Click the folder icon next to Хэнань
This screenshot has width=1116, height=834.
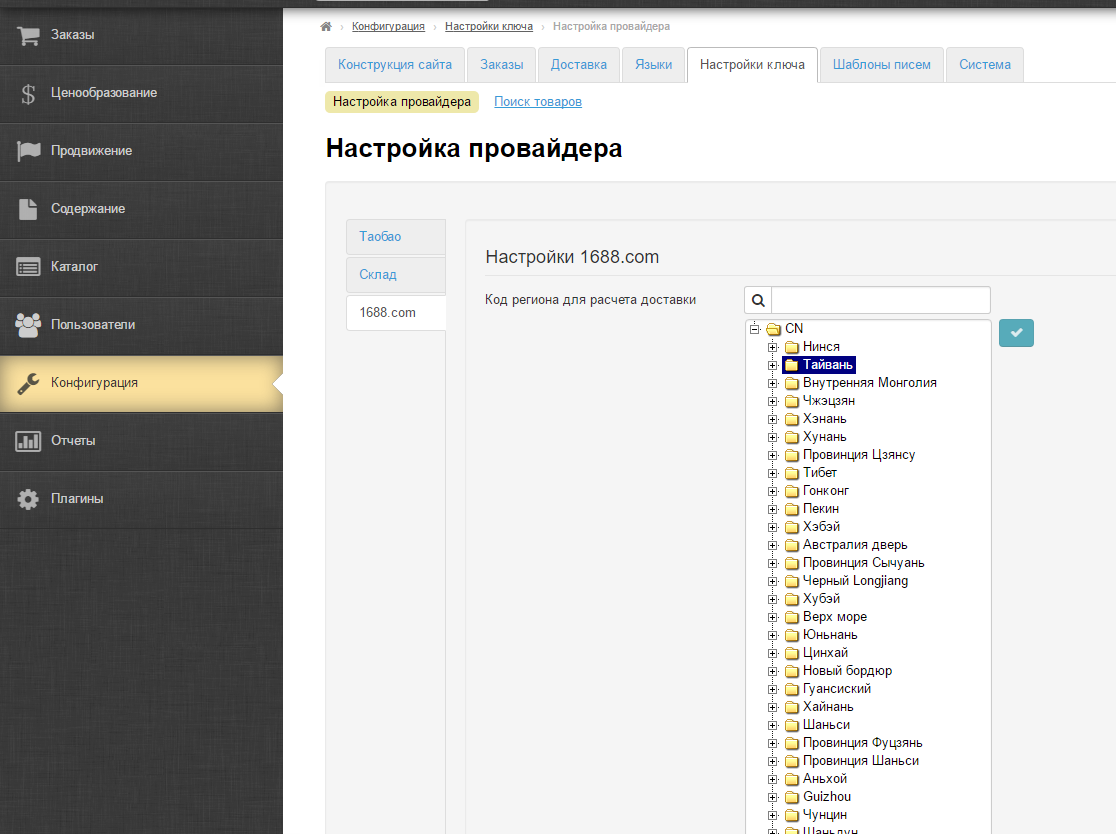point(791,419)
